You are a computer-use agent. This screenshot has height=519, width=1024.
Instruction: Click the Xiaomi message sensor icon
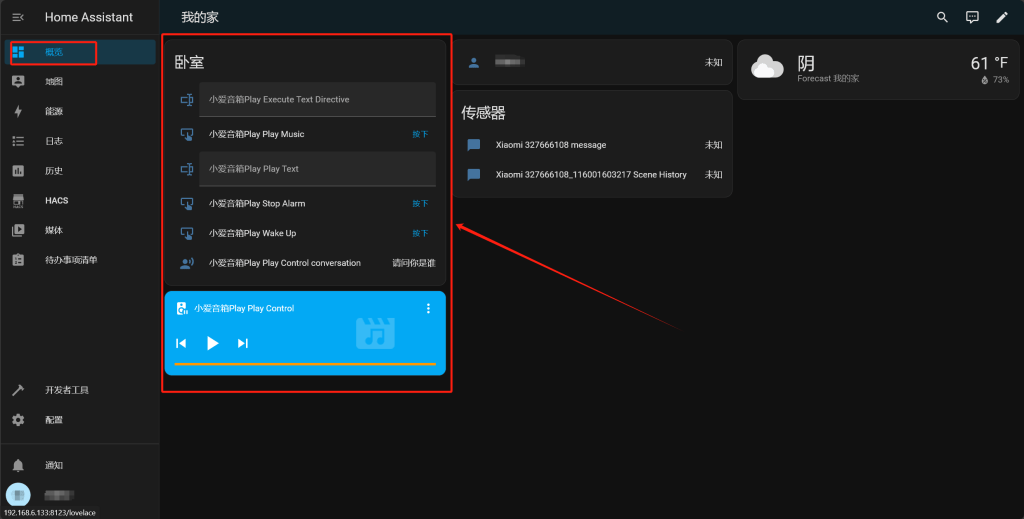[473, 145]
